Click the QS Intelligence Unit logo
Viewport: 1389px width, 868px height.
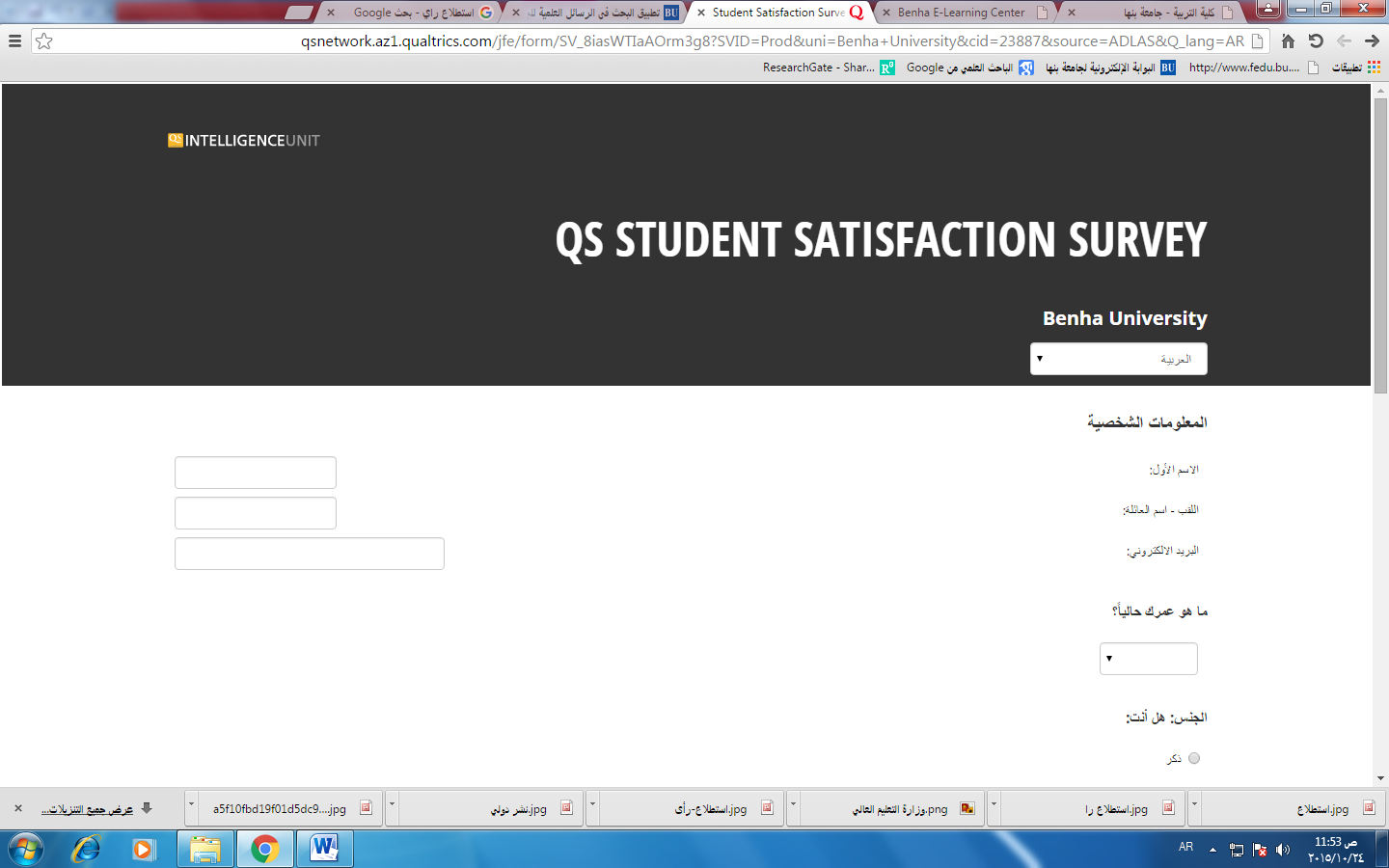pyautogui.click(x=244, y=141)
